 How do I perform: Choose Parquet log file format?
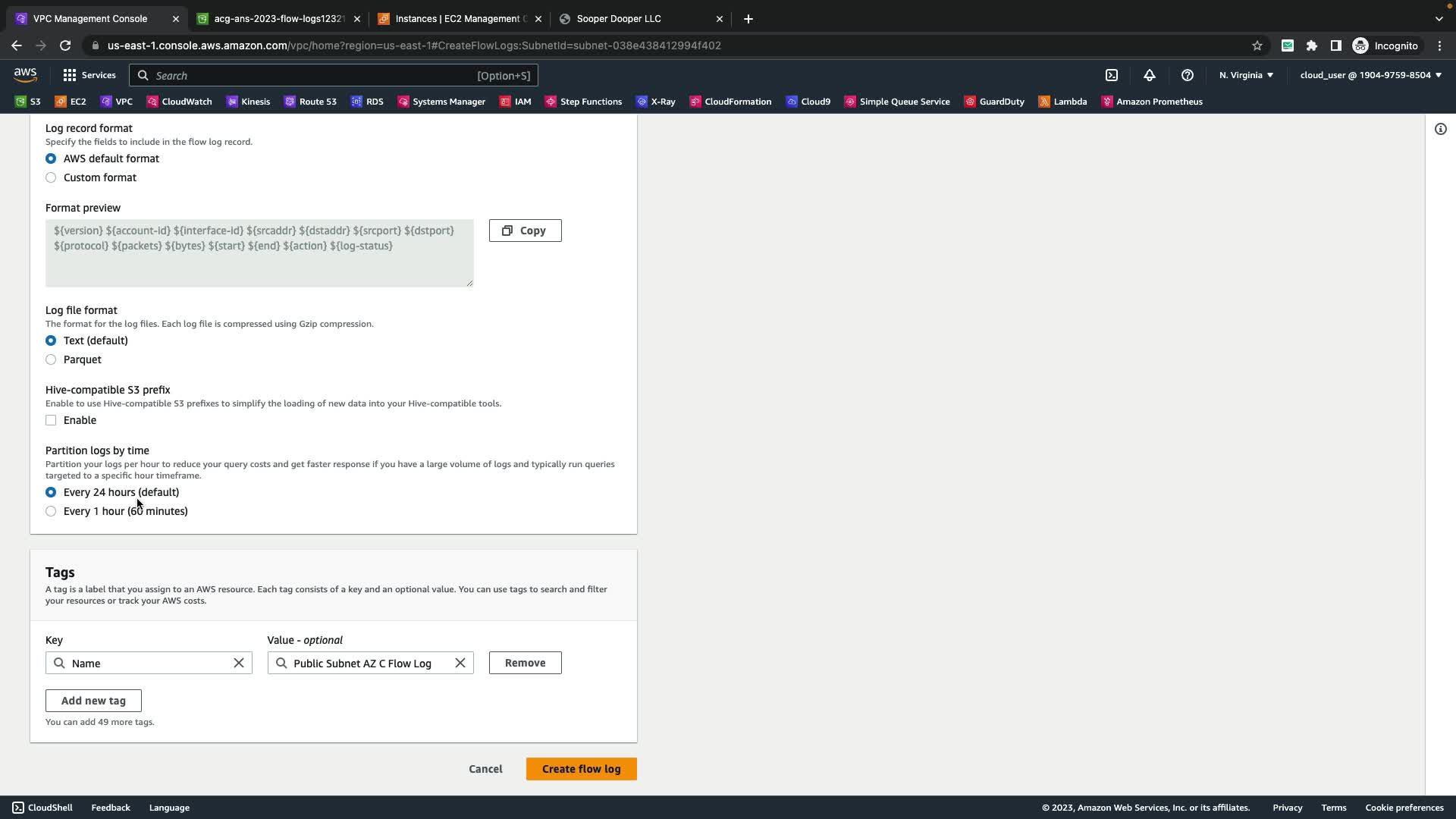click(x=51, y=359)
